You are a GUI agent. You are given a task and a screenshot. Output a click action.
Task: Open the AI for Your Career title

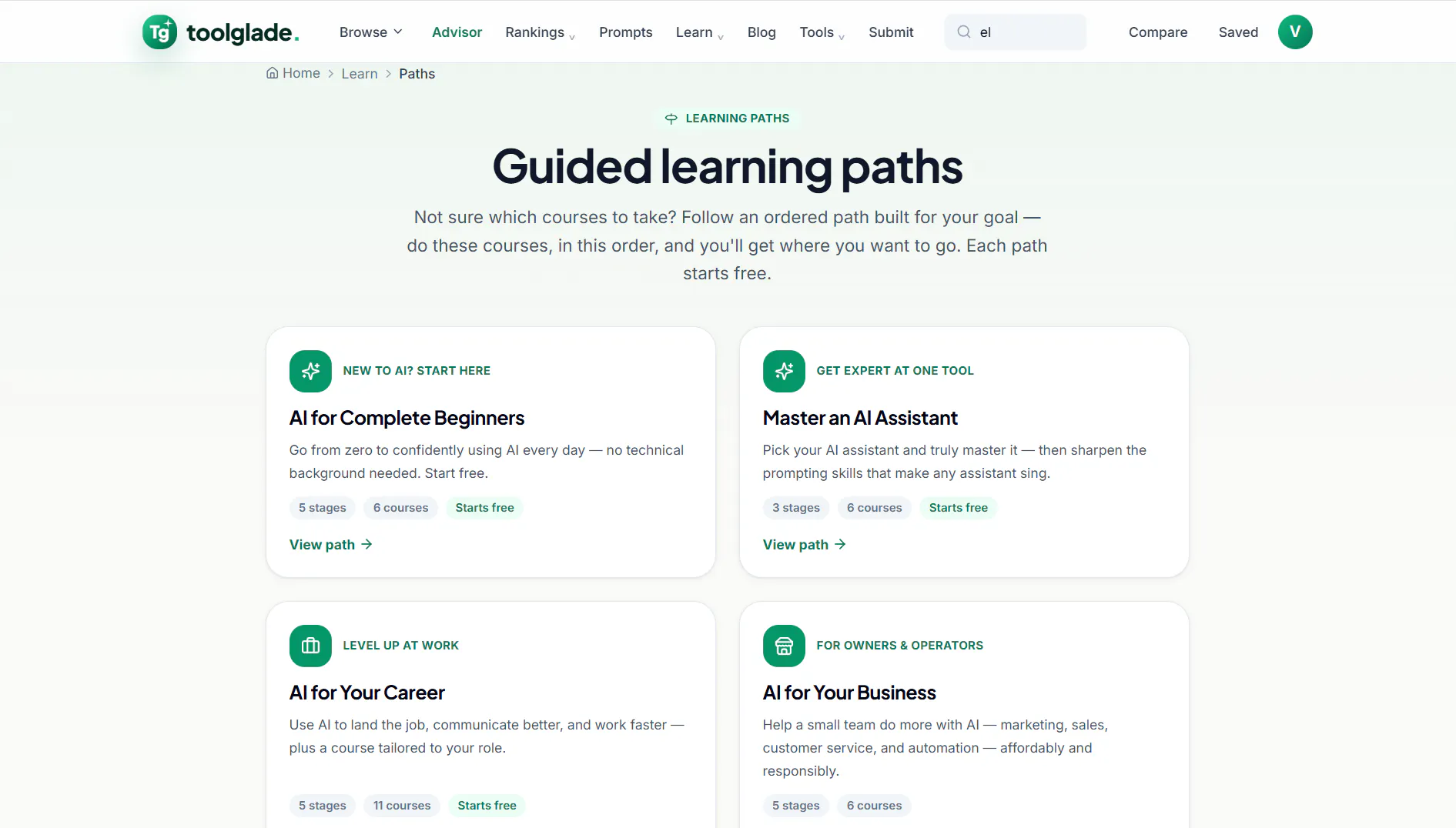[367, 693]
